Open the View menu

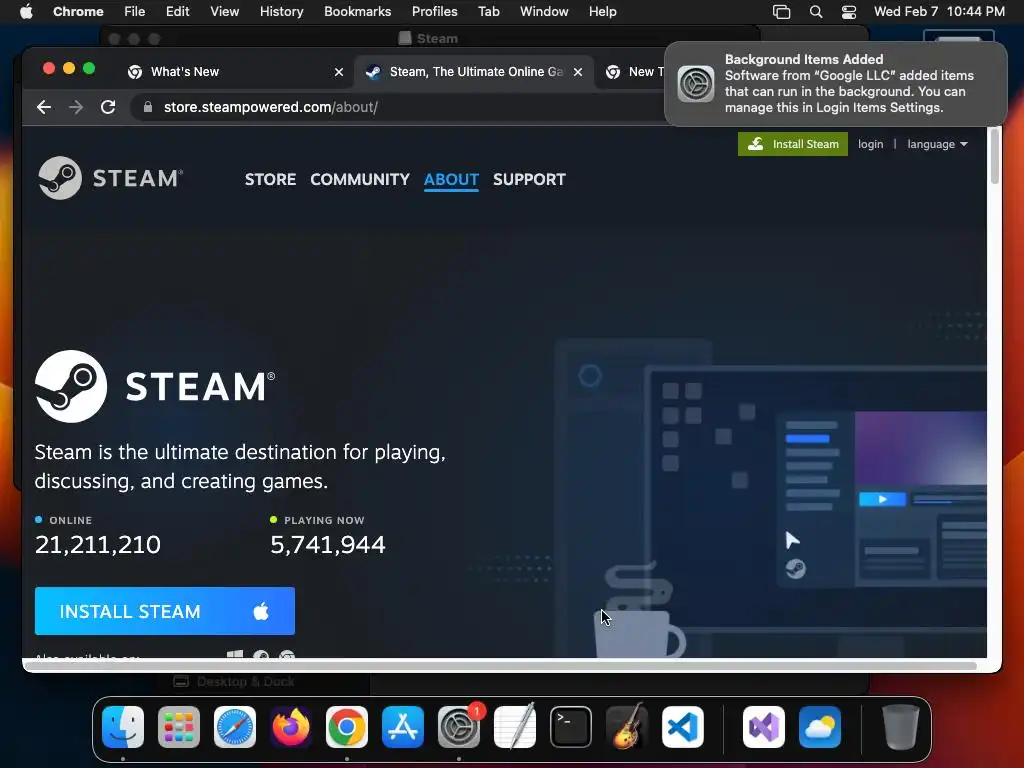pos(224,12)
